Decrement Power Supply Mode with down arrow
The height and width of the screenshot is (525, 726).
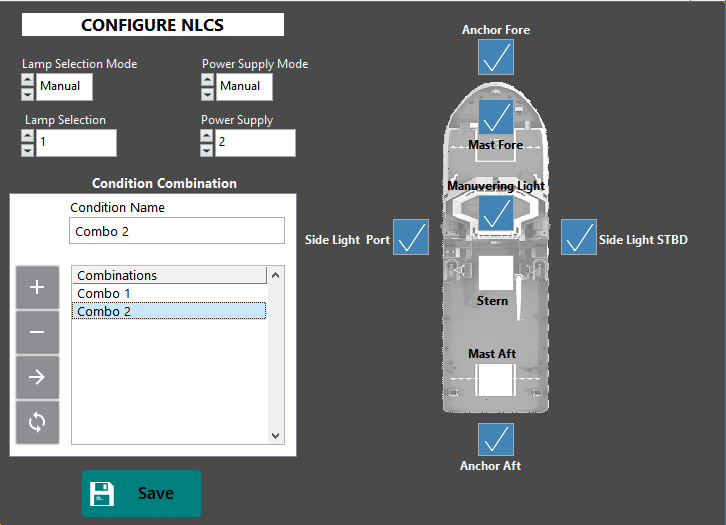point(207,94)
